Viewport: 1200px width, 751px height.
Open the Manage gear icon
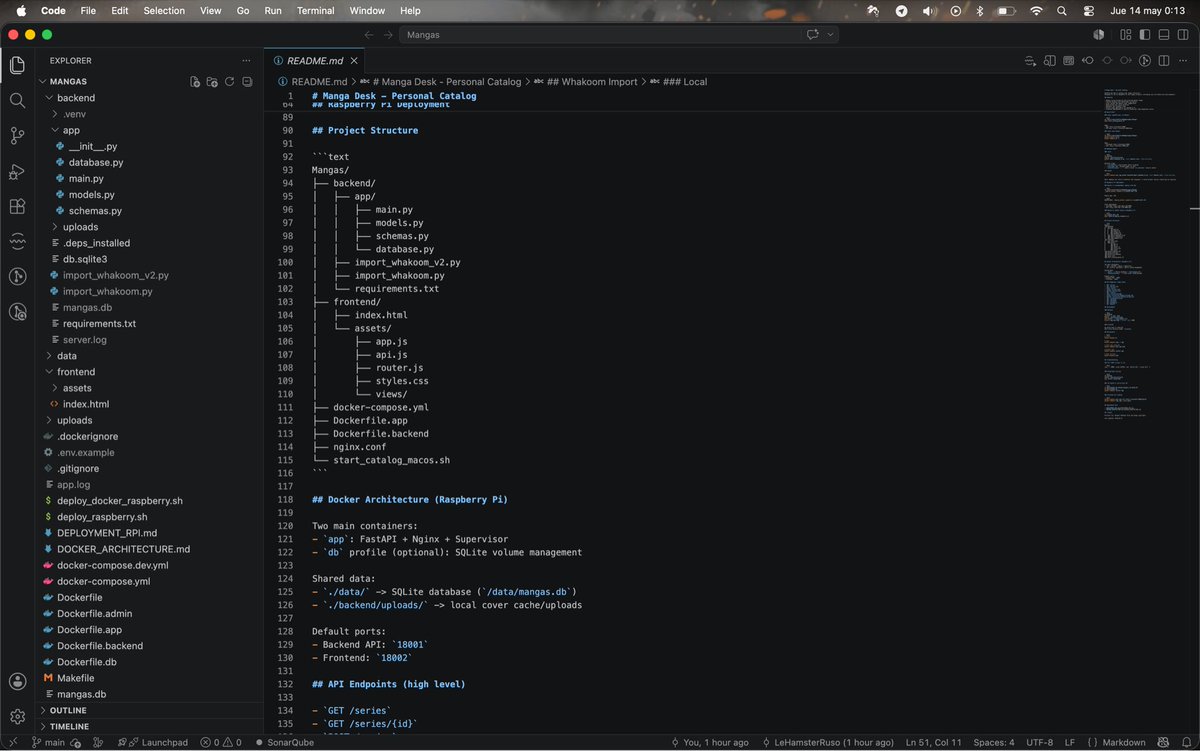(x=17, y=716)
